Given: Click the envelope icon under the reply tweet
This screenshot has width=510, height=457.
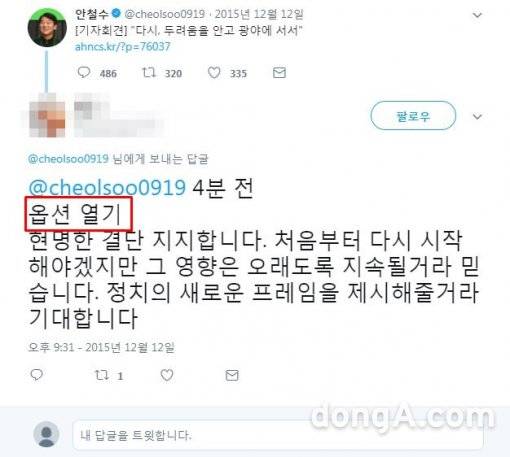Looking at the screenshot, I should tap(232, 375).
